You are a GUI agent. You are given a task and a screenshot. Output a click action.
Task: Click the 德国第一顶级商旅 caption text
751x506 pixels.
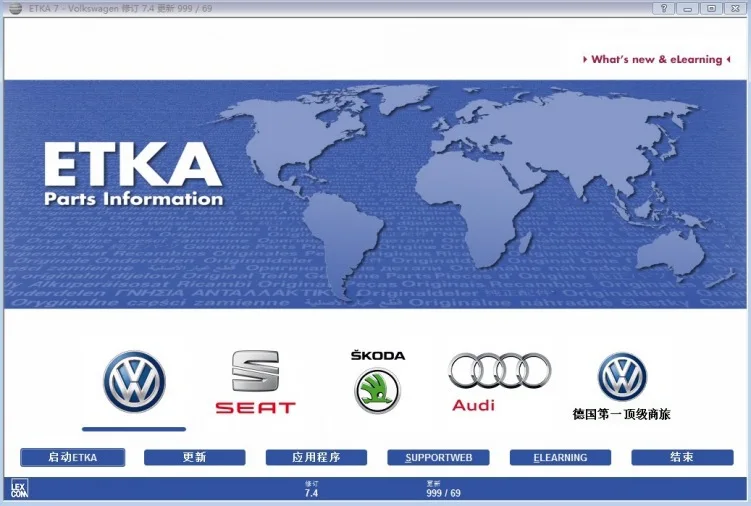pyautogui.click(x=622, y=414)
